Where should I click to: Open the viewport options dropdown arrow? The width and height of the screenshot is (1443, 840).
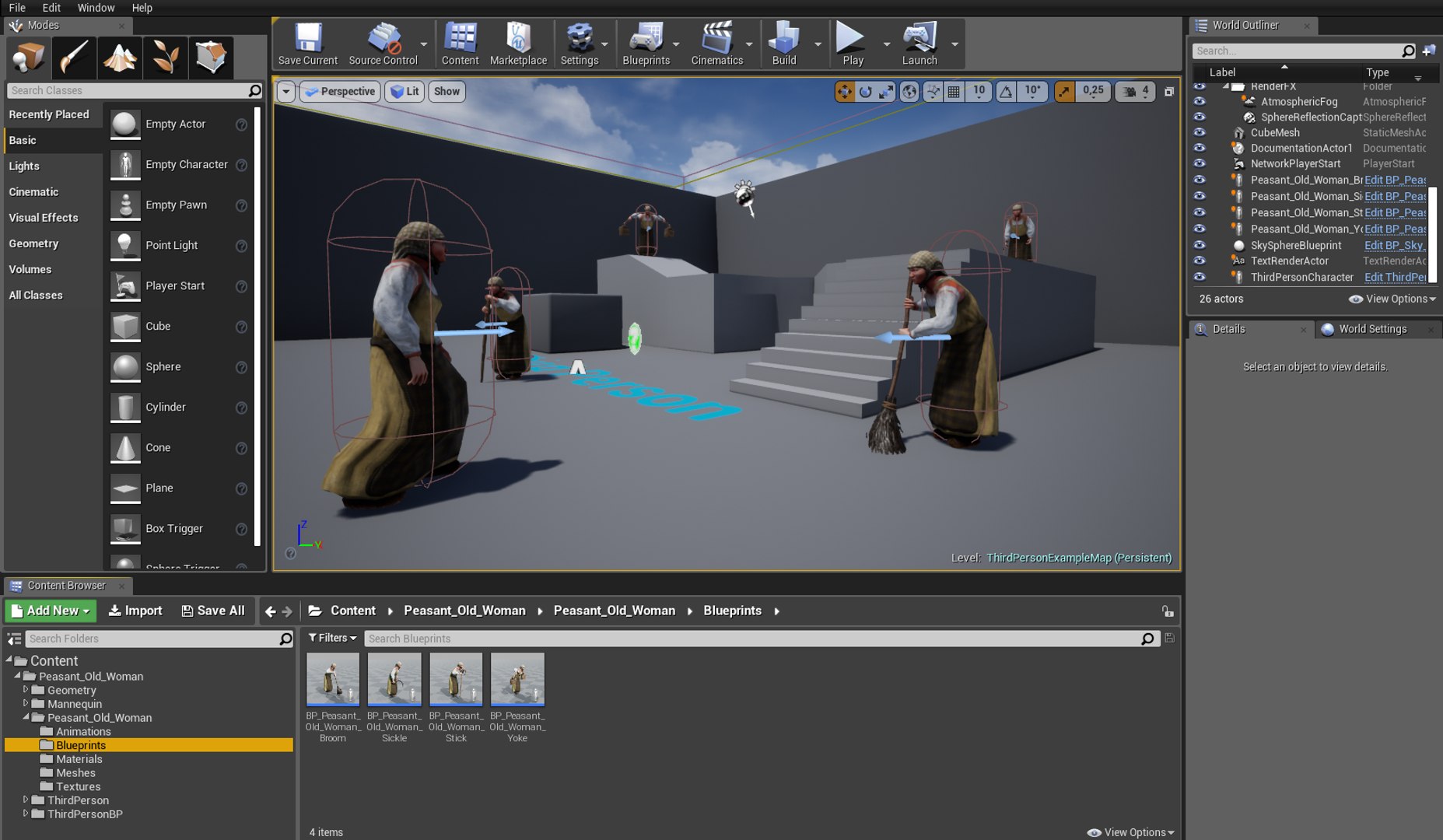coord(286,92)
